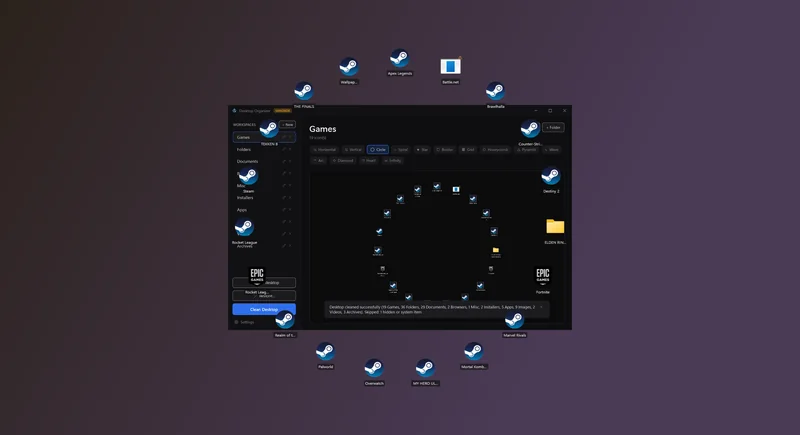
Task: Choose the Heart layout option
Action: (x=369, y=161)
